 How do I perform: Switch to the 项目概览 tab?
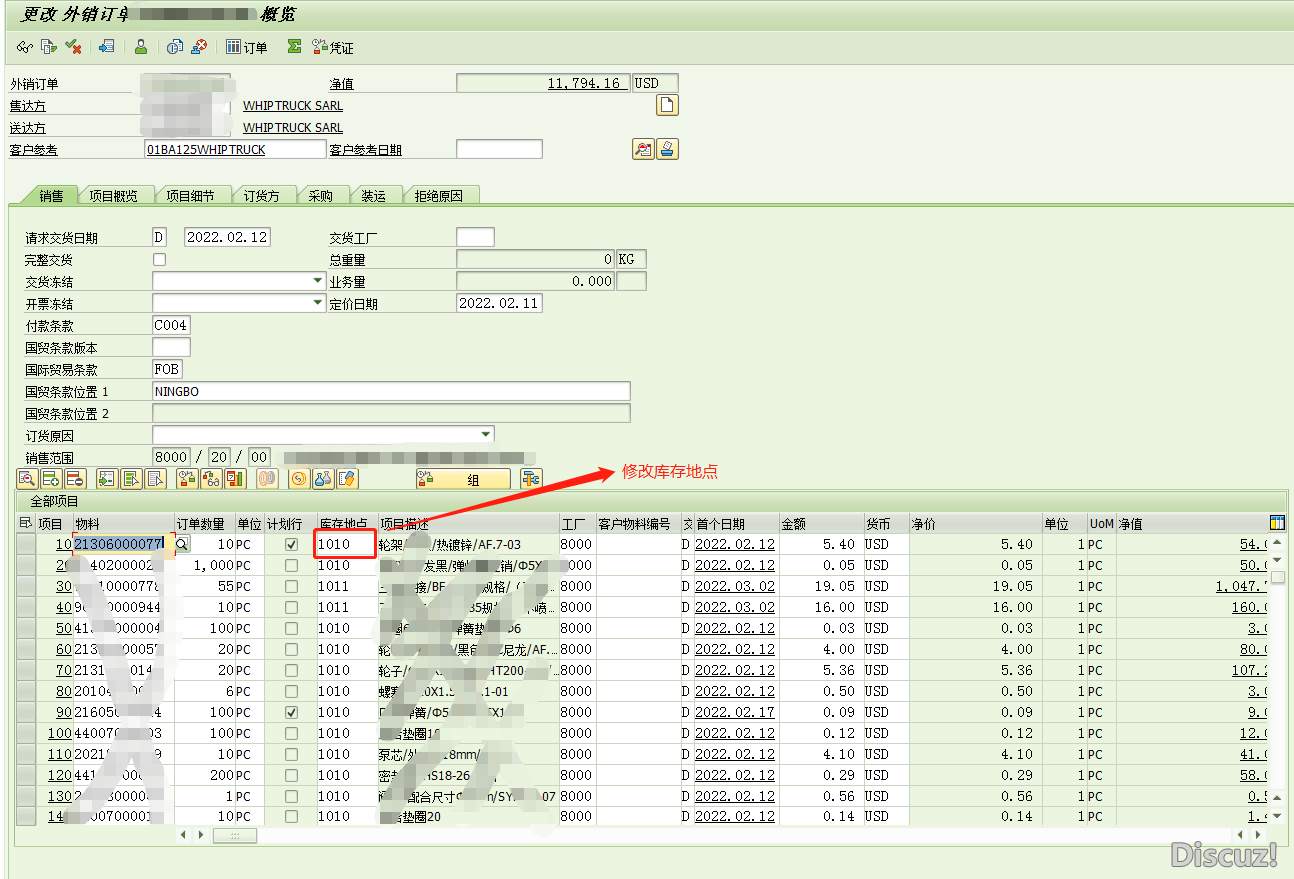click(x=114, y=196)
